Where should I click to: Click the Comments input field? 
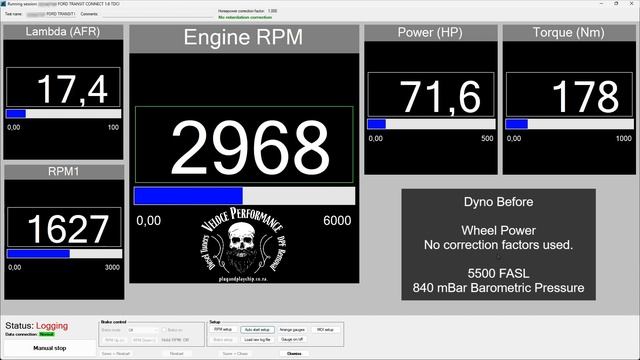click(157, 14)
